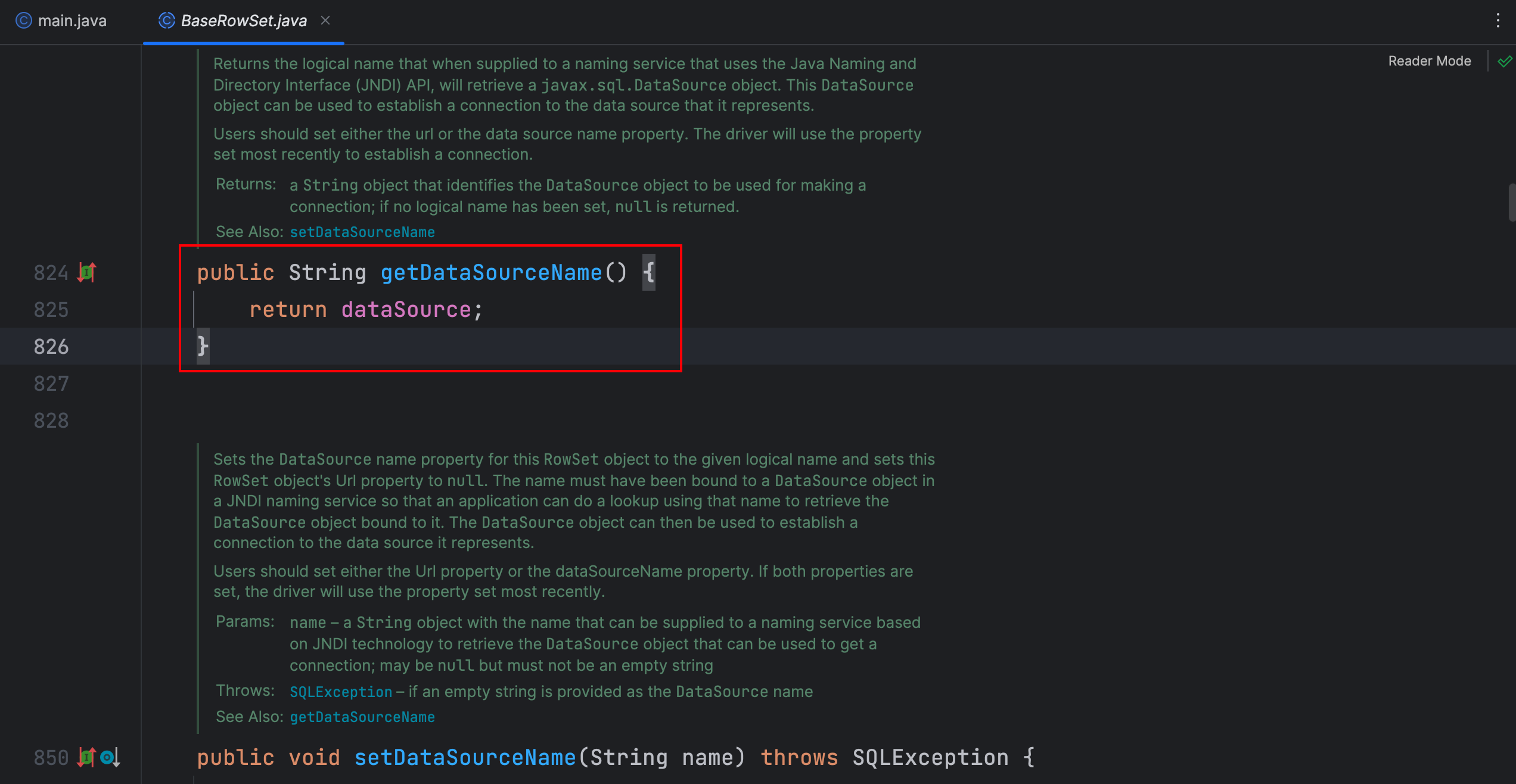Click the throws keyword on line 850
Screen dimensions: 1516x784
click(799, 758)
